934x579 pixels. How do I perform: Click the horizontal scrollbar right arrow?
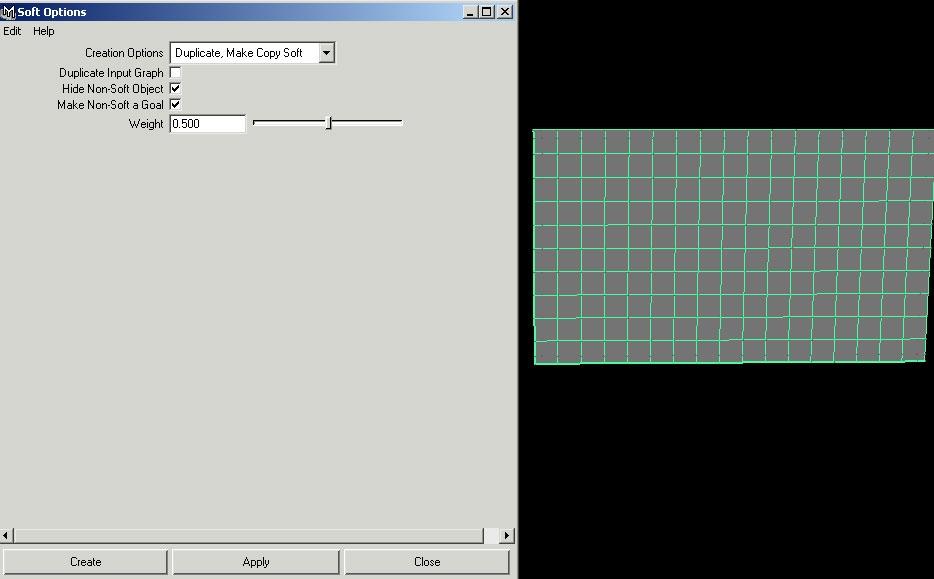point(507,536)
